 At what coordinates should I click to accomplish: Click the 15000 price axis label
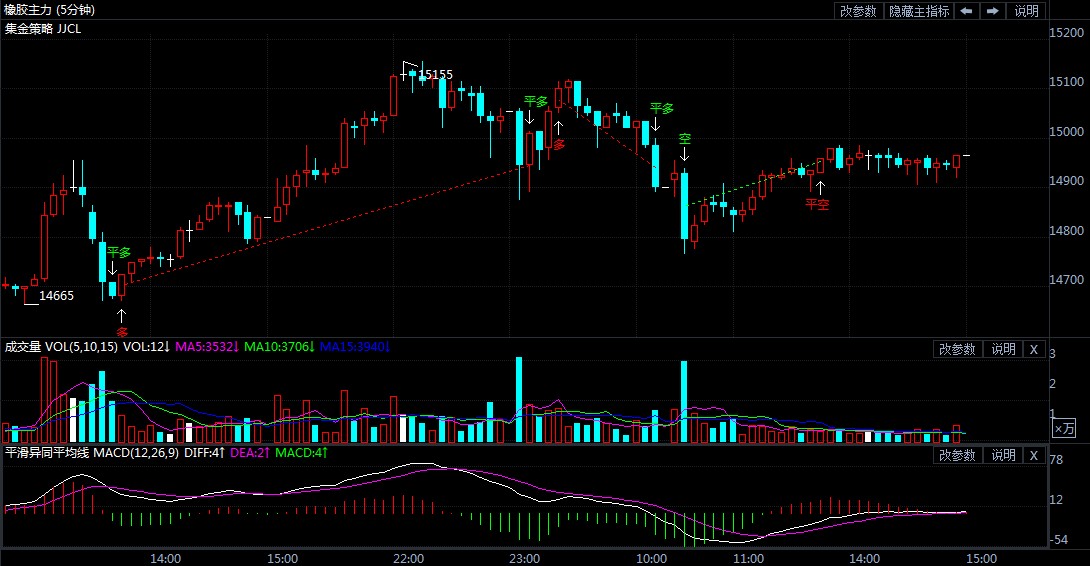(x=1066, y=131)
